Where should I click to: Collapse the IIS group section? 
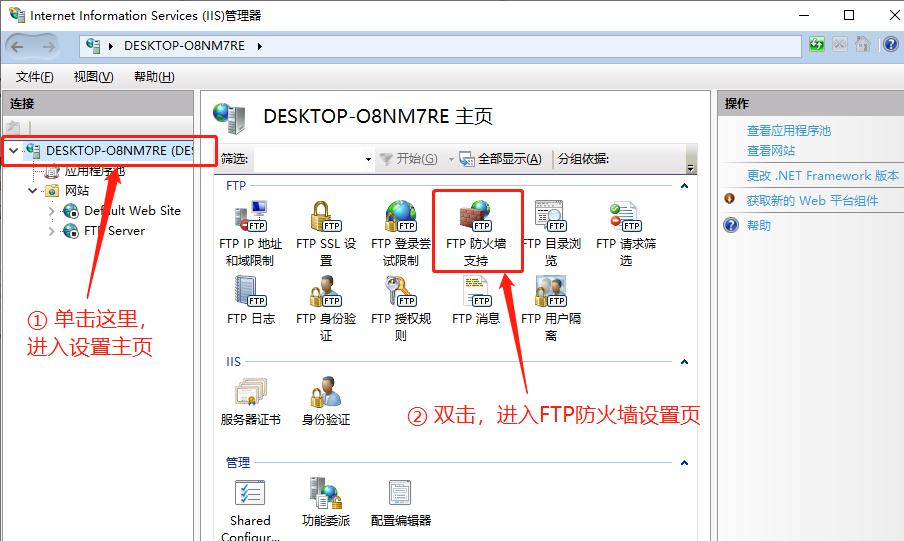point(684,362)
